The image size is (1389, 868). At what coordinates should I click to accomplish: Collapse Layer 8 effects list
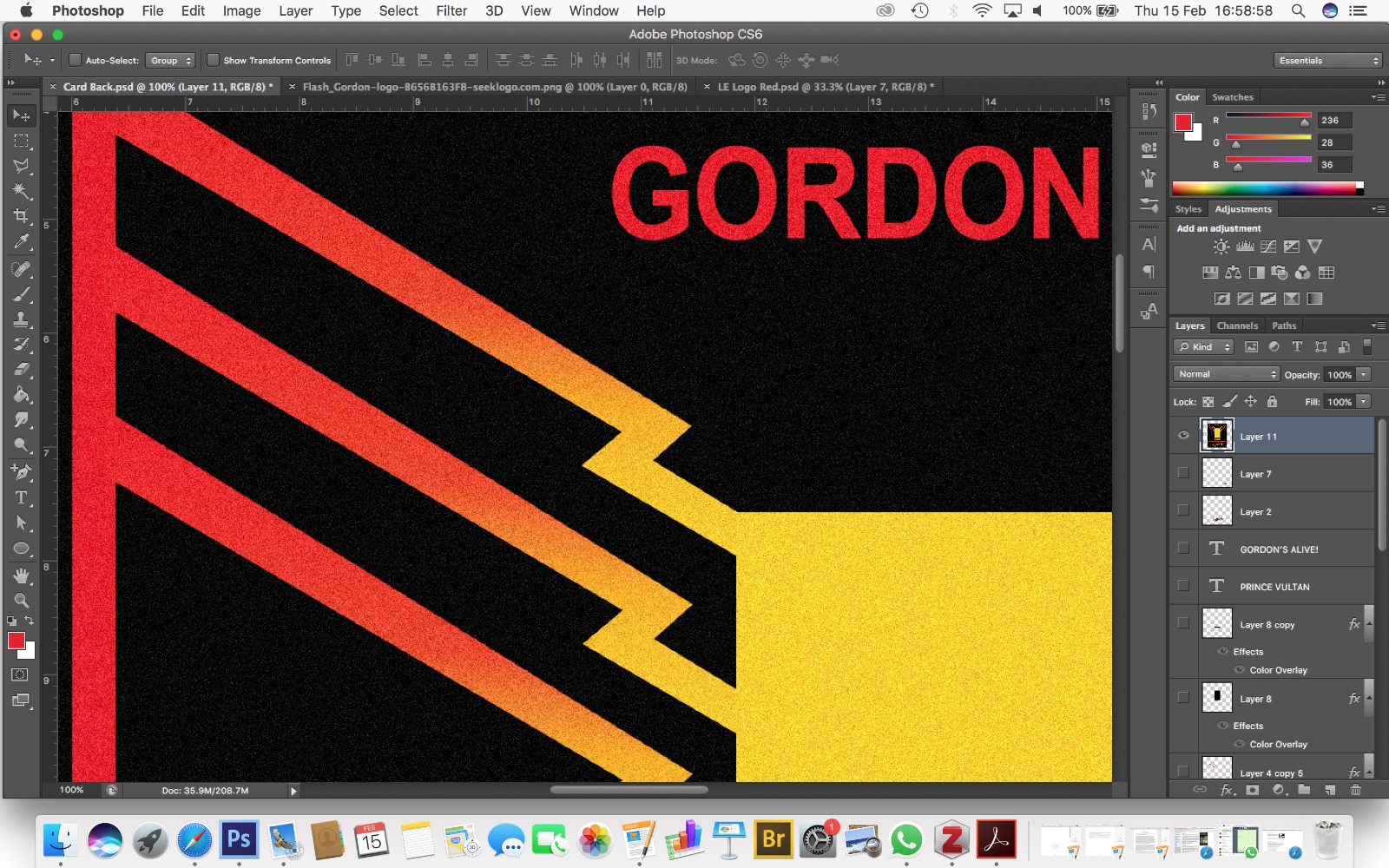(x=1369, y=698)
